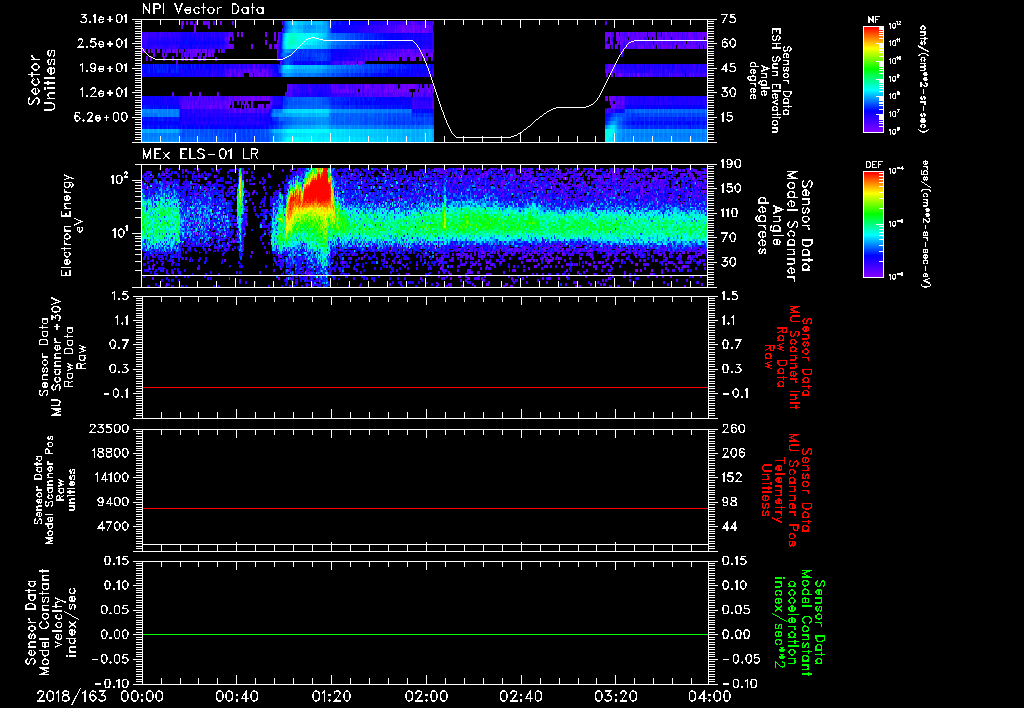Click the red 'MU Scanner Pos Telemetry' title
1024x708 pixels.
(x=786, y=490)
